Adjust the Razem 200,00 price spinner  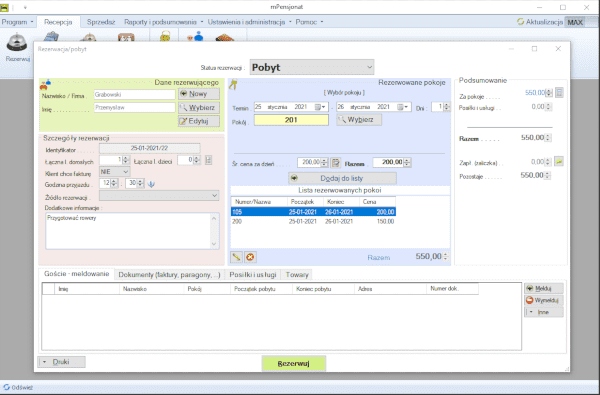click(407, 163)
